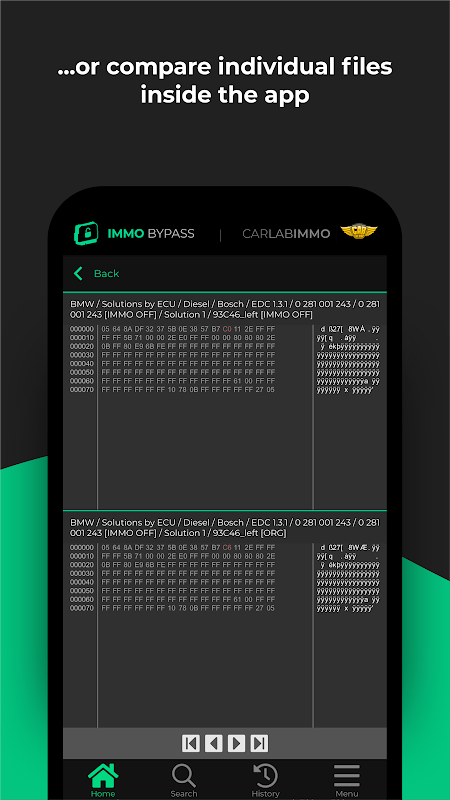Tap the winged CarLab badge logo
Image resolution: width=450 pixels, height=800 pixels.
pyautogui.click(x=359, y=232)
